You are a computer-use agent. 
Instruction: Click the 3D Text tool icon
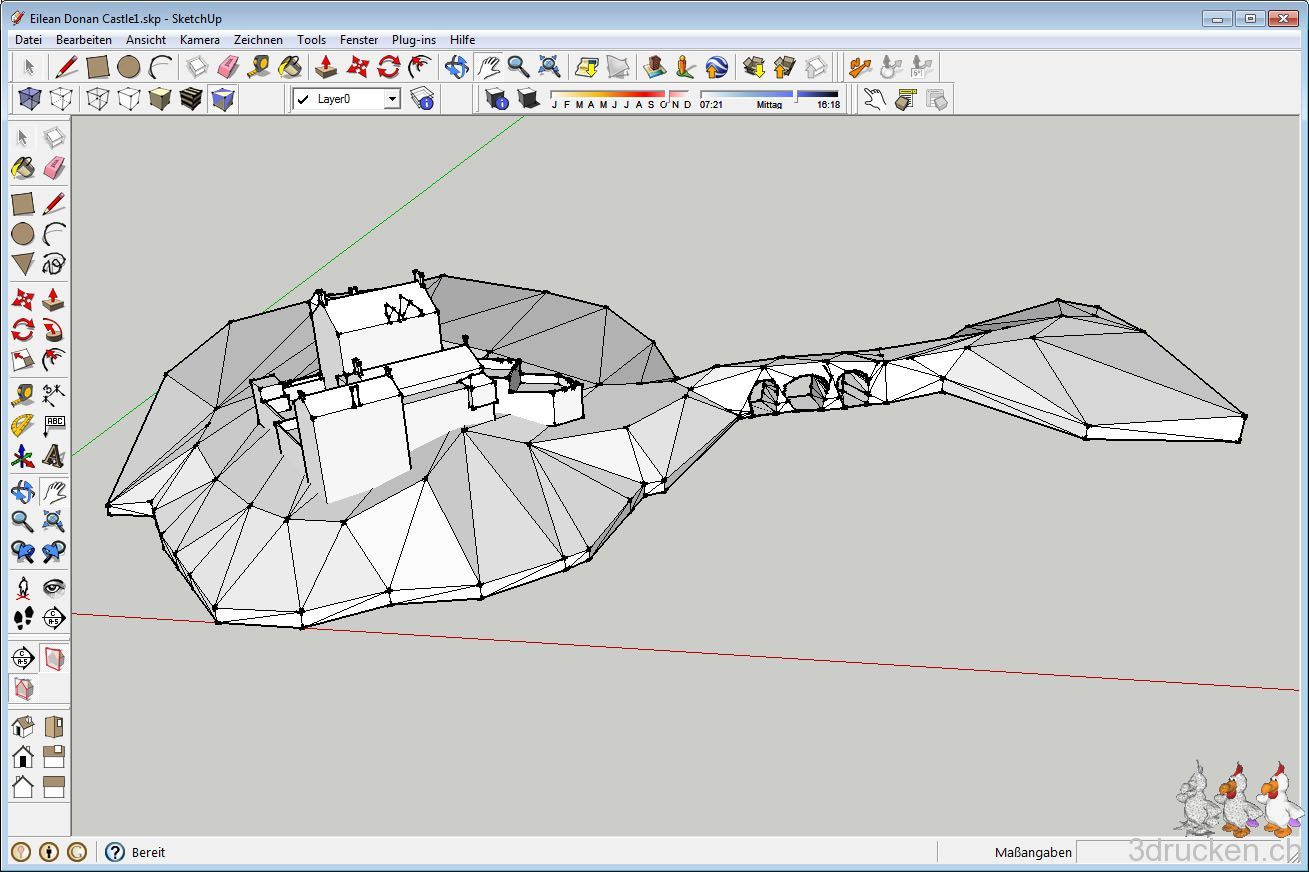click(x=54, y=457)
